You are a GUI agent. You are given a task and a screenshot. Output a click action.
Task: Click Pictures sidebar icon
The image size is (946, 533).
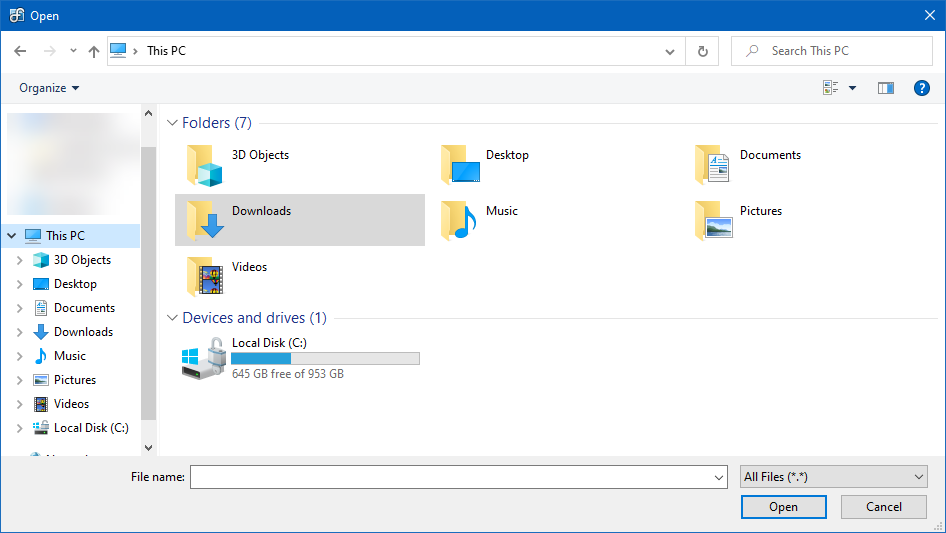pos(41,380)
